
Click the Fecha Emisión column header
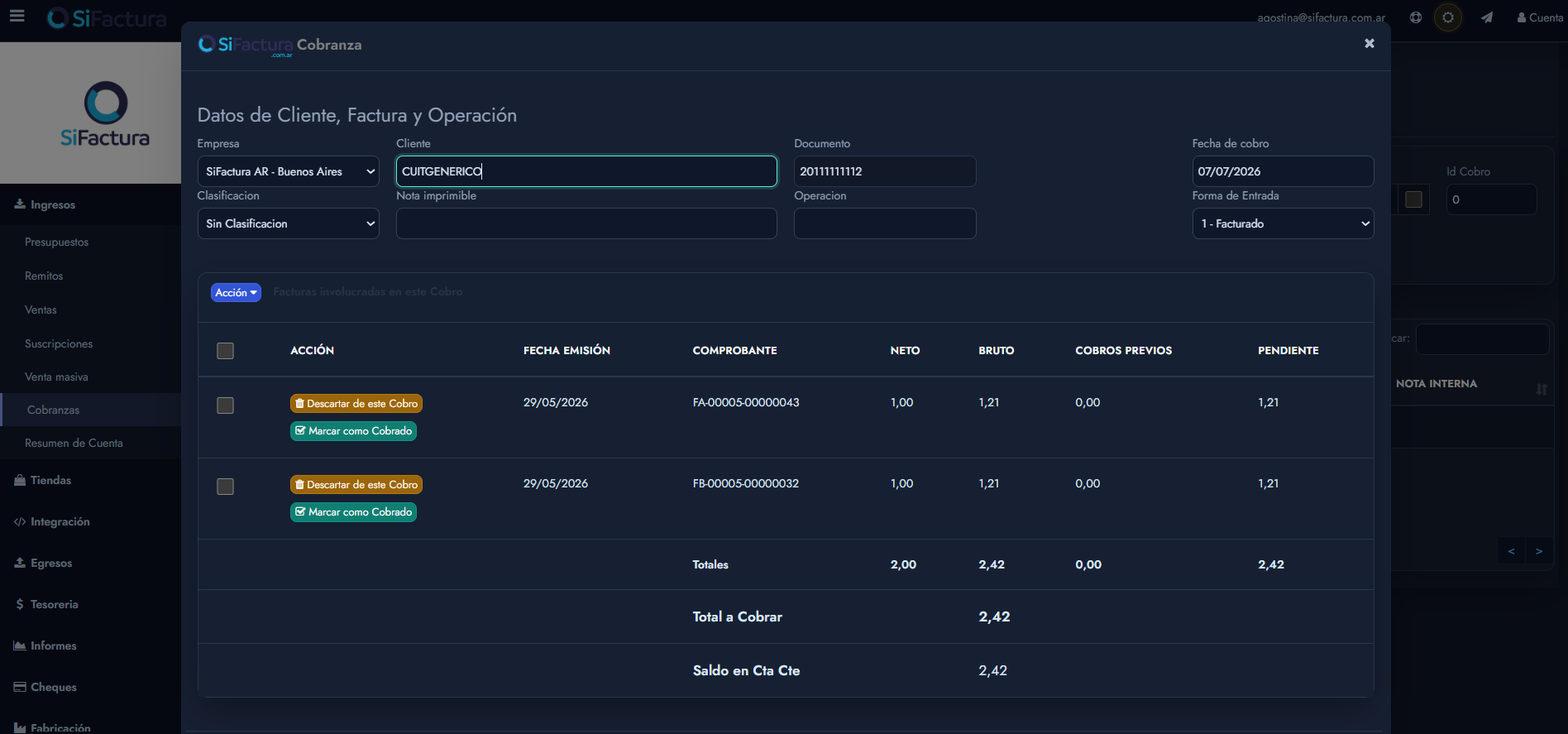566,351
